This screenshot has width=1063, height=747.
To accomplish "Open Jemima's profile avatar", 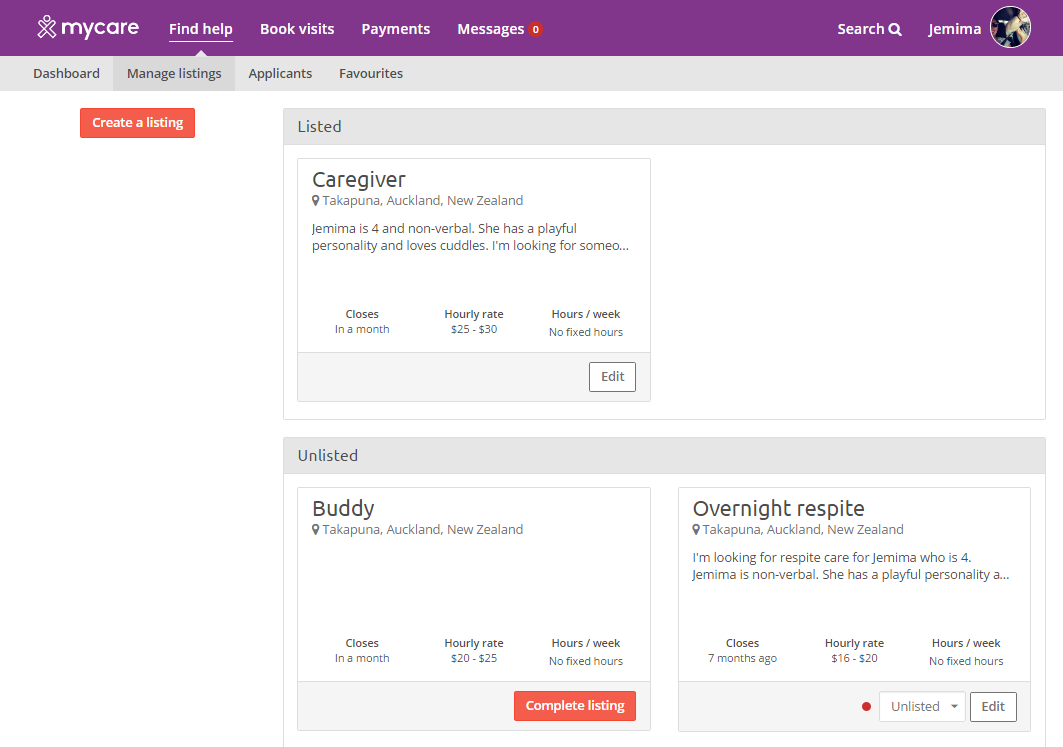I will click(x=1009, y=28).
